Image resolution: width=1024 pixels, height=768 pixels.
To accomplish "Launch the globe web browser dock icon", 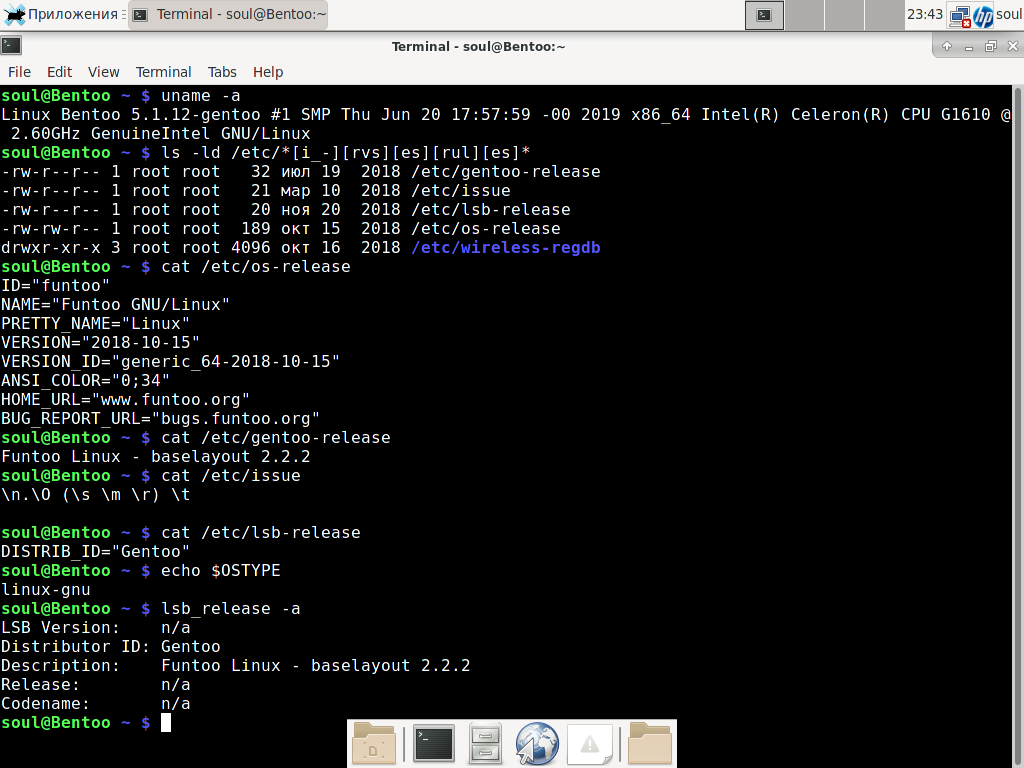I will click(x=537, y=743).
